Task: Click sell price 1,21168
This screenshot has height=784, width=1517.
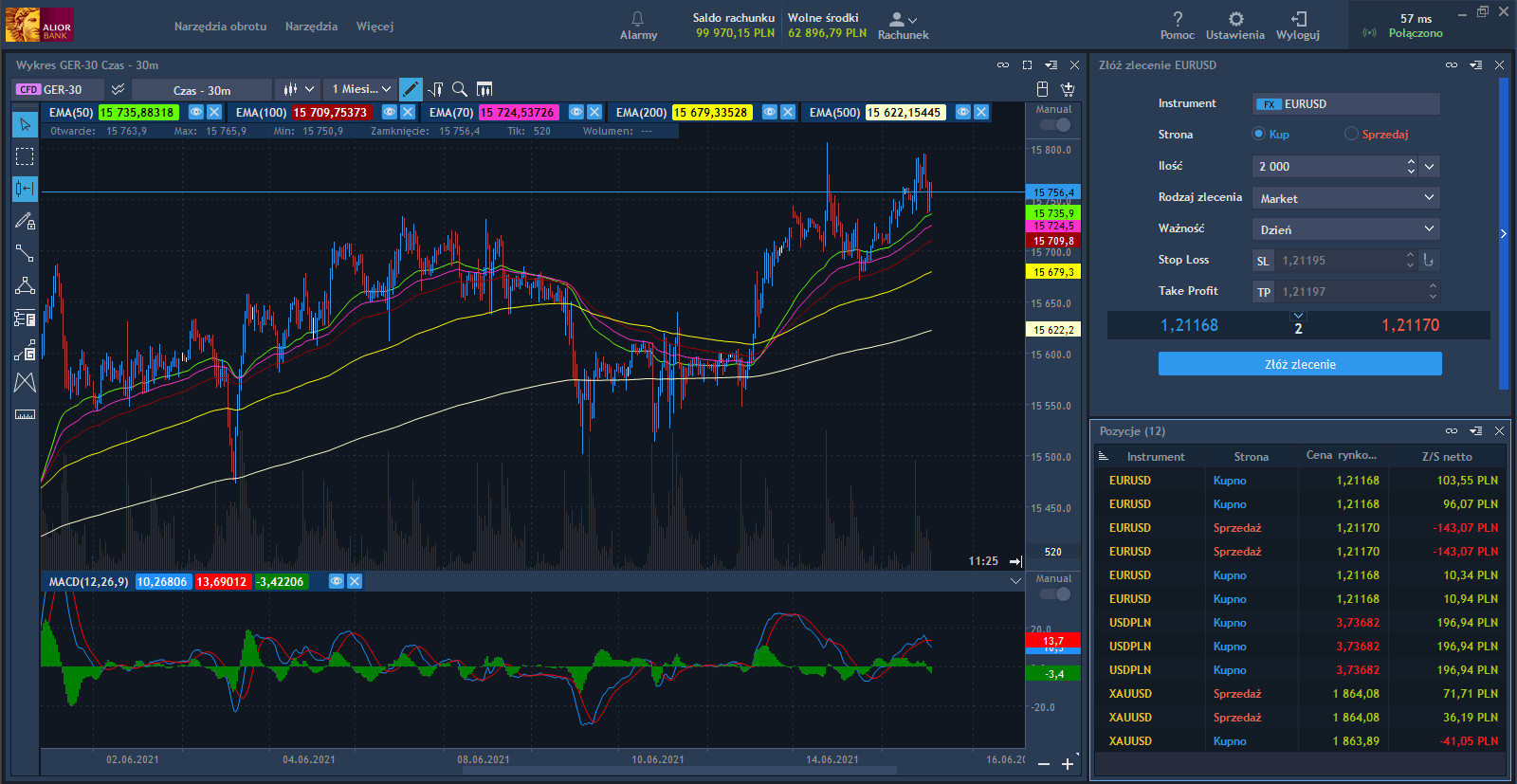Action: tap(1189, 325)
